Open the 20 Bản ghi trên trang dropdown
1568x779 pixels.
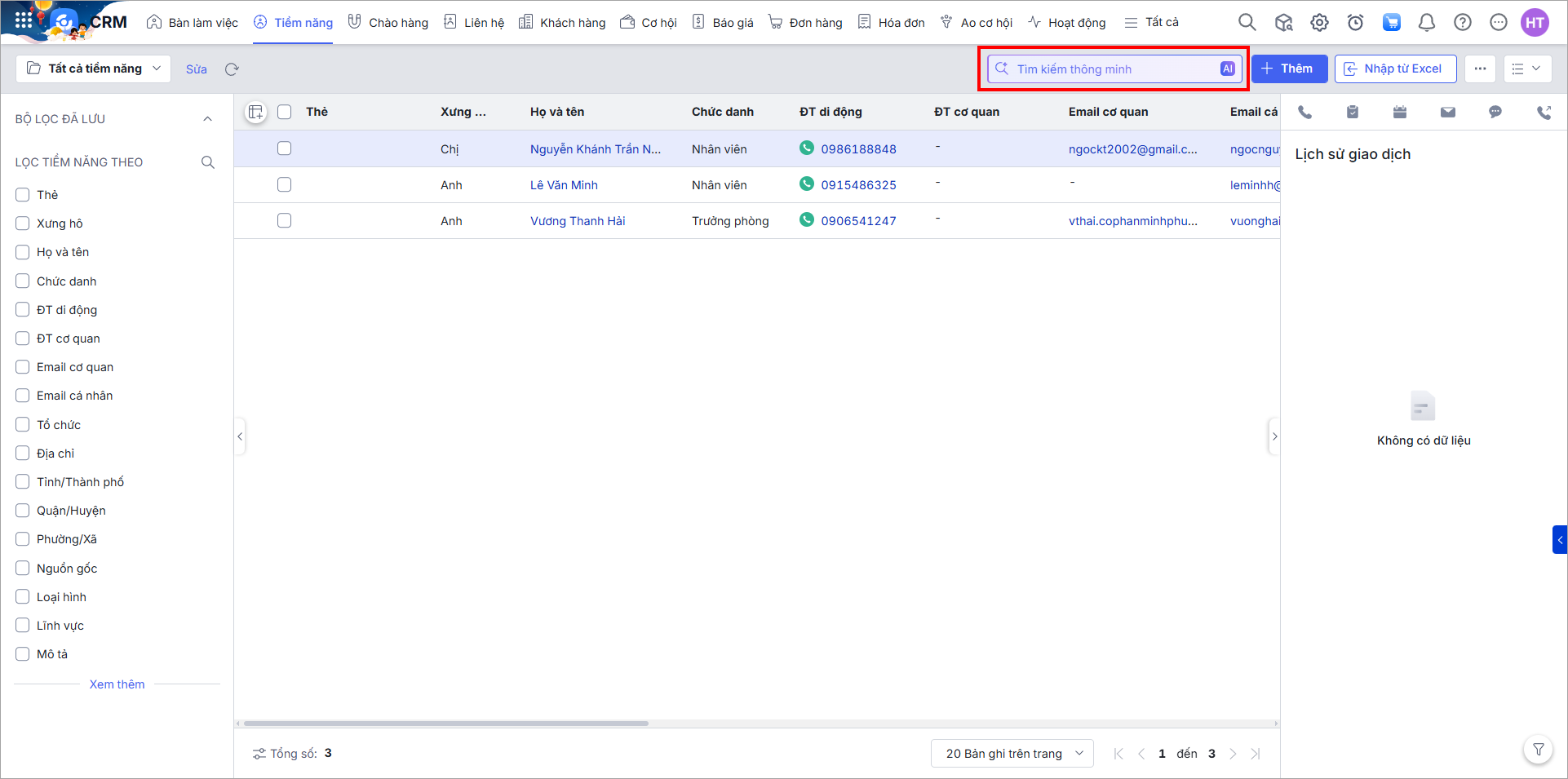(1012, 754)
